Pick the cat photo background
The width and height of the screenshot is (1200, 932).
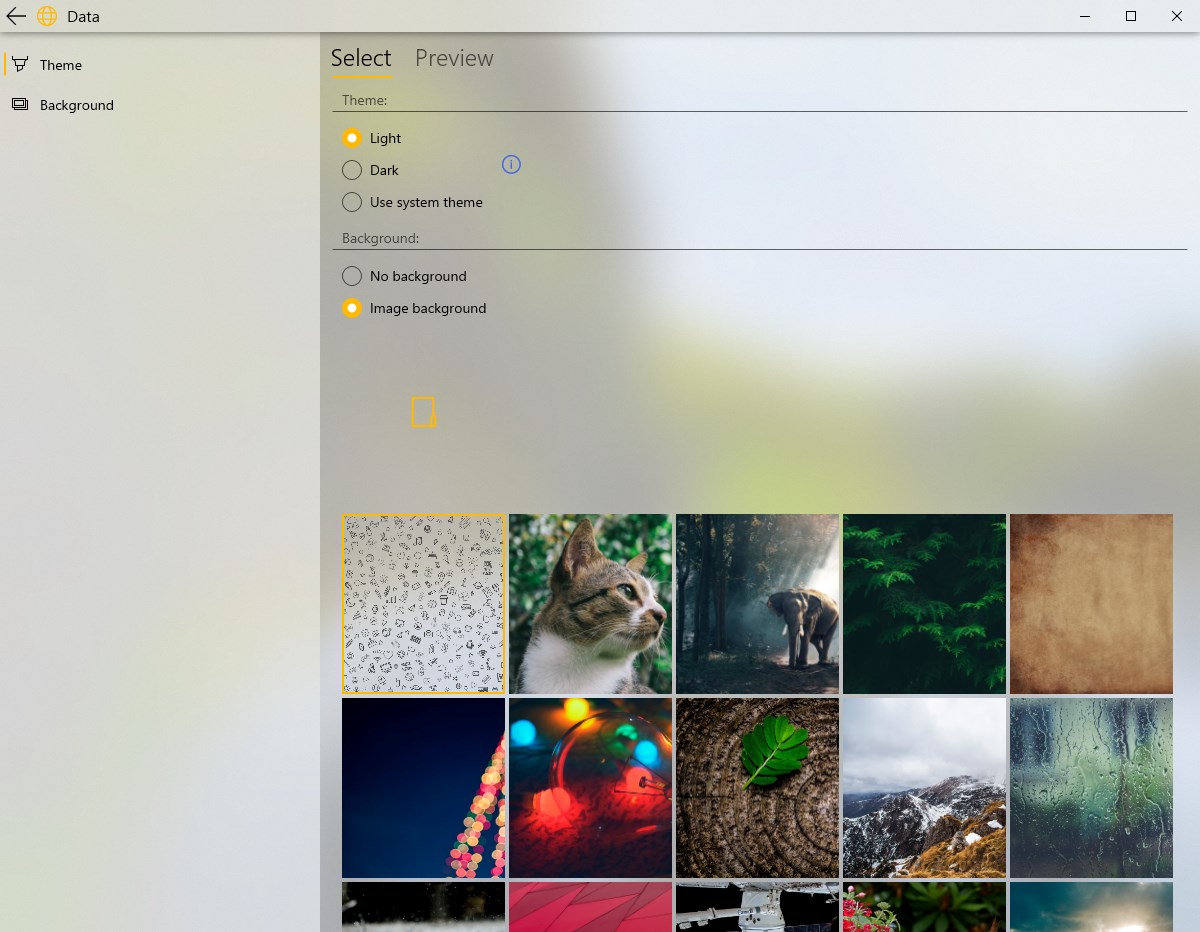pyautogui.click(x=590, y=604)
